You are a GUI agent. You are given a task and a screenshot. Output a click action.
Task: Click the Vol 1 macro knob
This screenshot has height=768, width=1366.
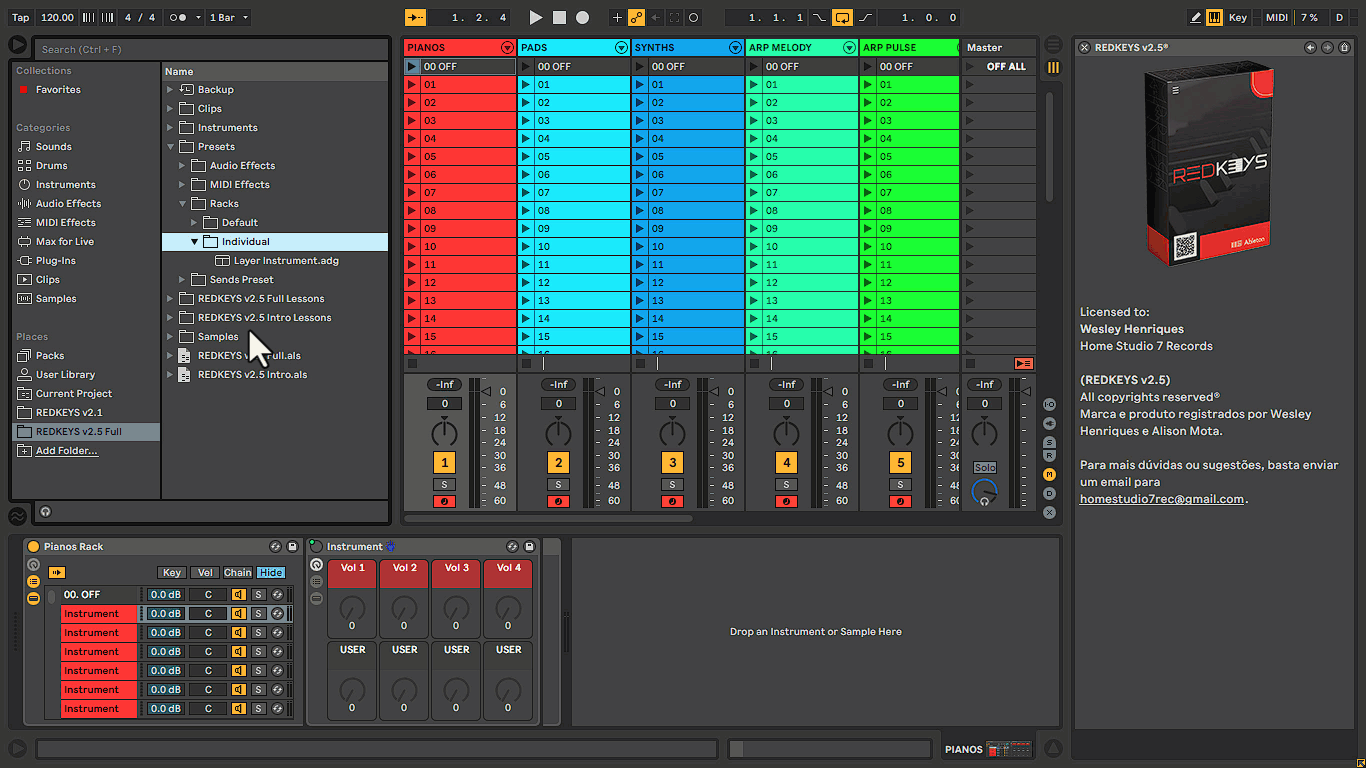point(351,609)
